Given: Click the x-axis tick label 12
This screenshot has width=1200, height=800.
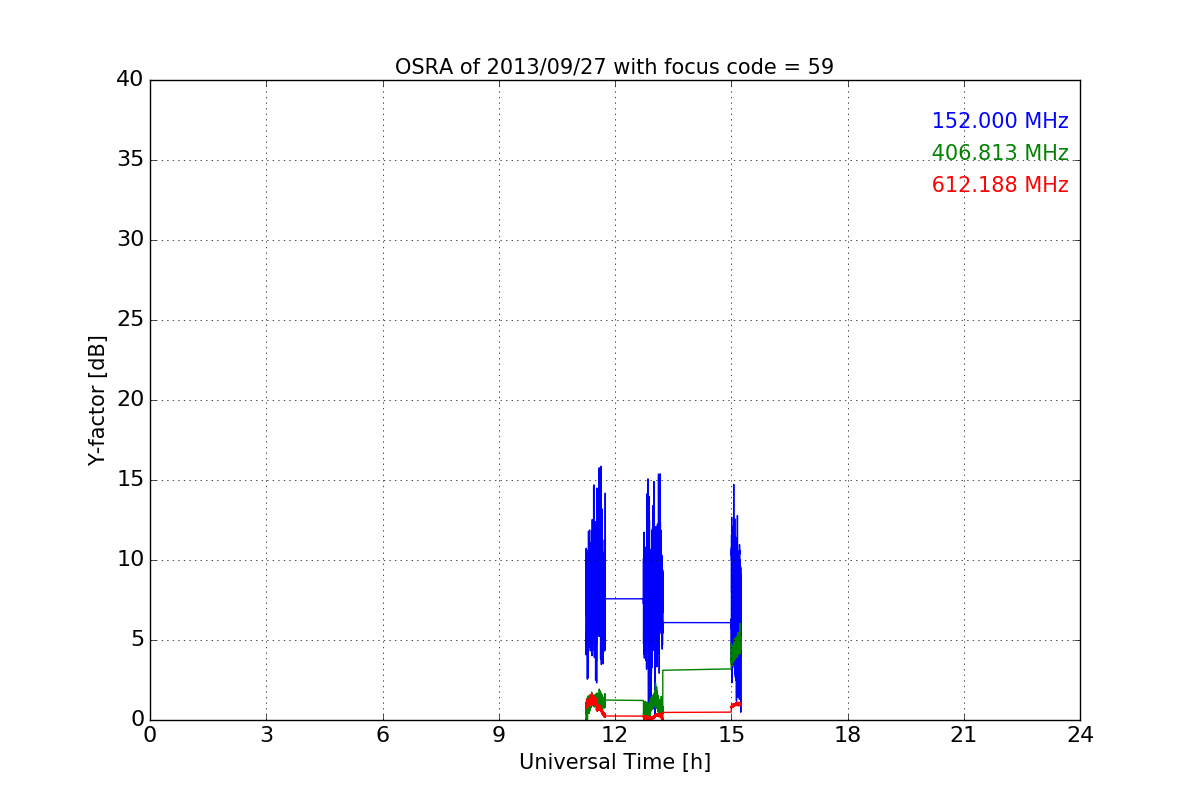Looking at the screenshot, I should 615,735.
